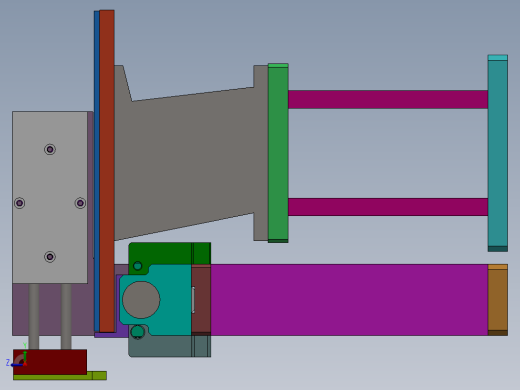The width and height of the screenshot is (520, 390).
Task: Select the upper magenta rod
Action: click(388, 99)
